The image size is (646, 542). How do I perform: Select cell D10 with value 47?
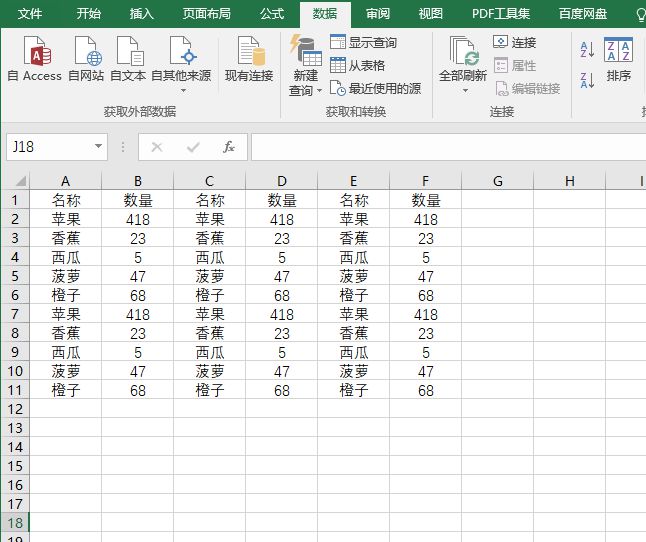click(282, 371)
